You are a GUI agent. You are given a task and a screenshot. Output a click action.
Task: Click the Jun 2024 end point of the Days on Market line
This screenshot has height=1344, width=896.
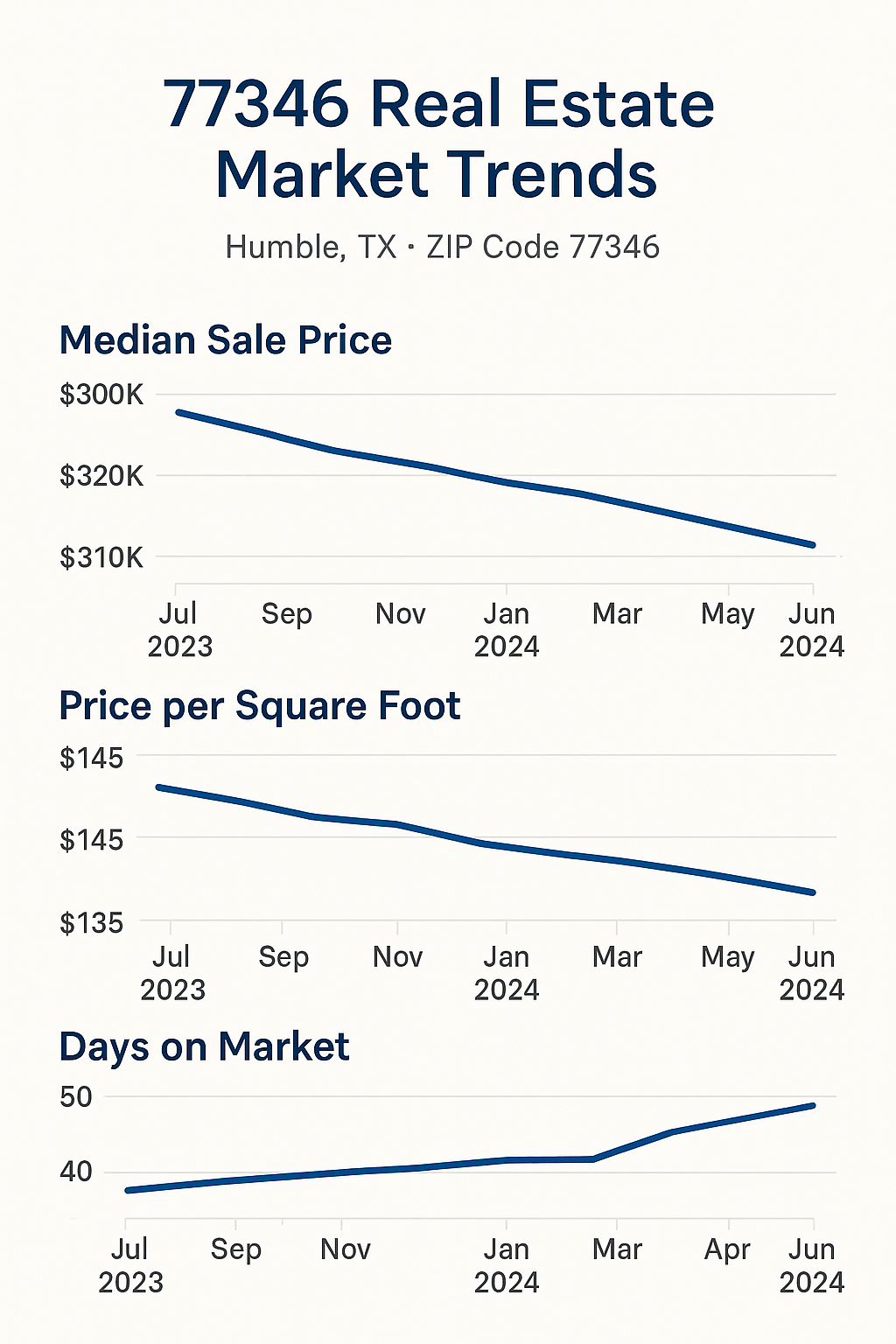point(813,1106)
